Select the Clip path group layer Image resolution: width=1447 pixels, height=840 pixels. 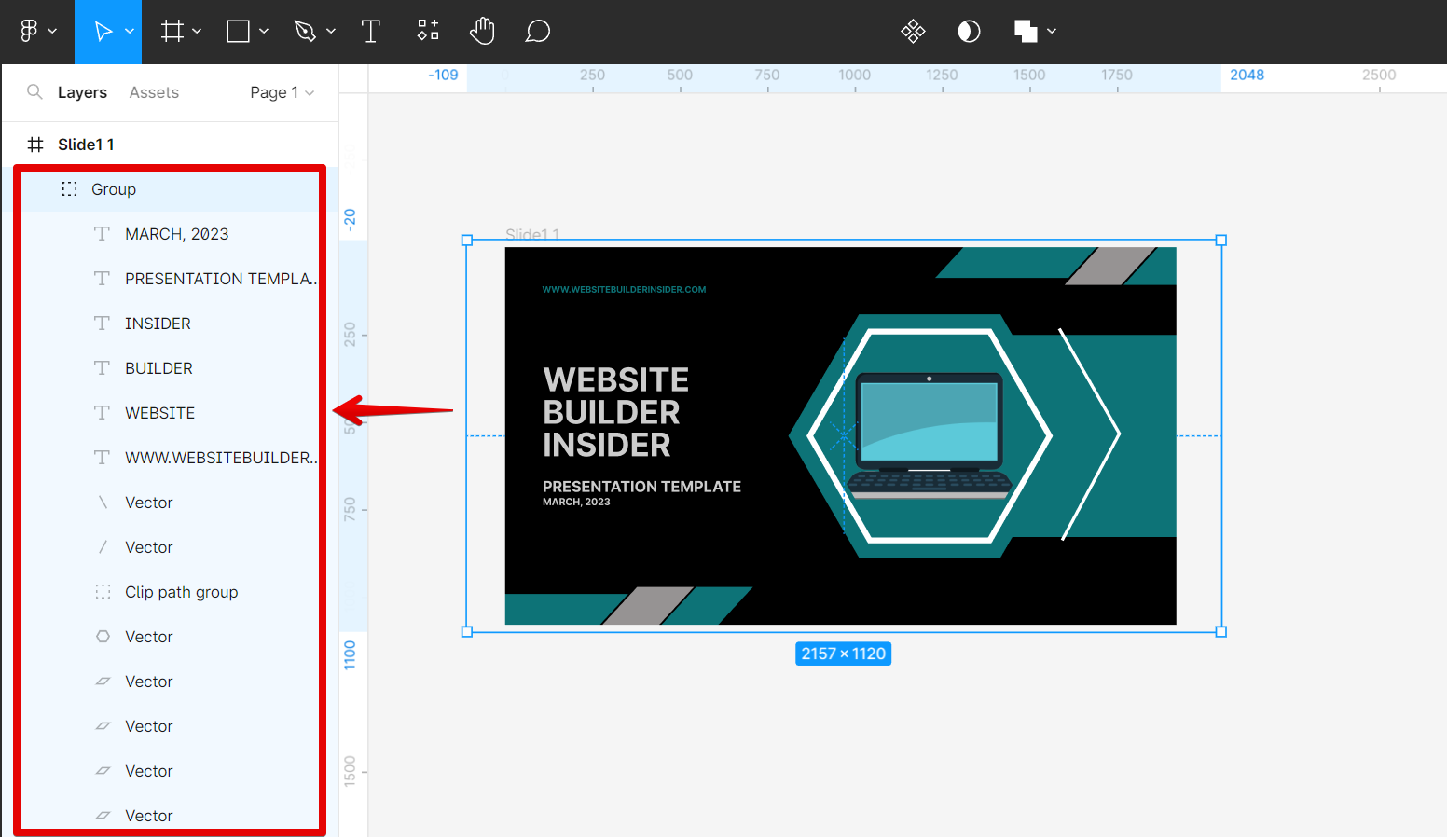pos(181,592)
